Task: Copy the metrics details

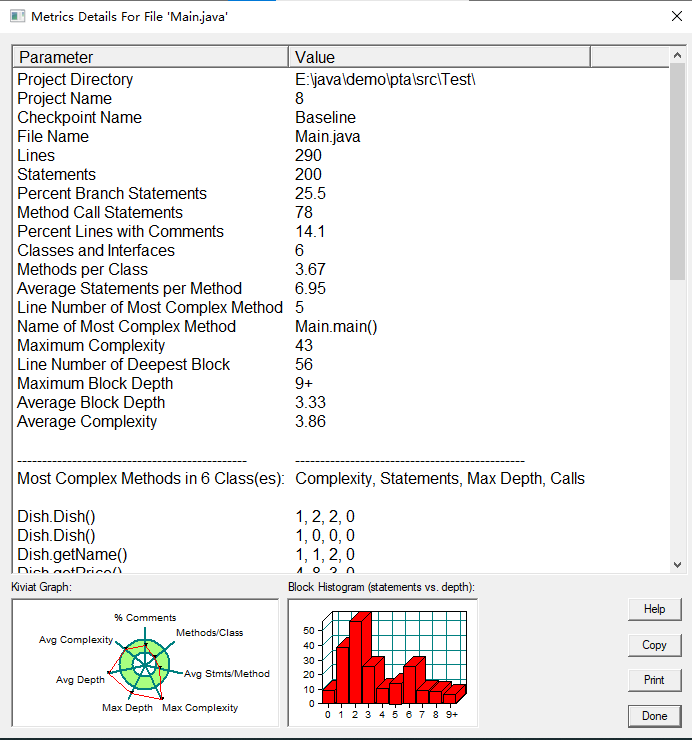Action: pos(654,645)
